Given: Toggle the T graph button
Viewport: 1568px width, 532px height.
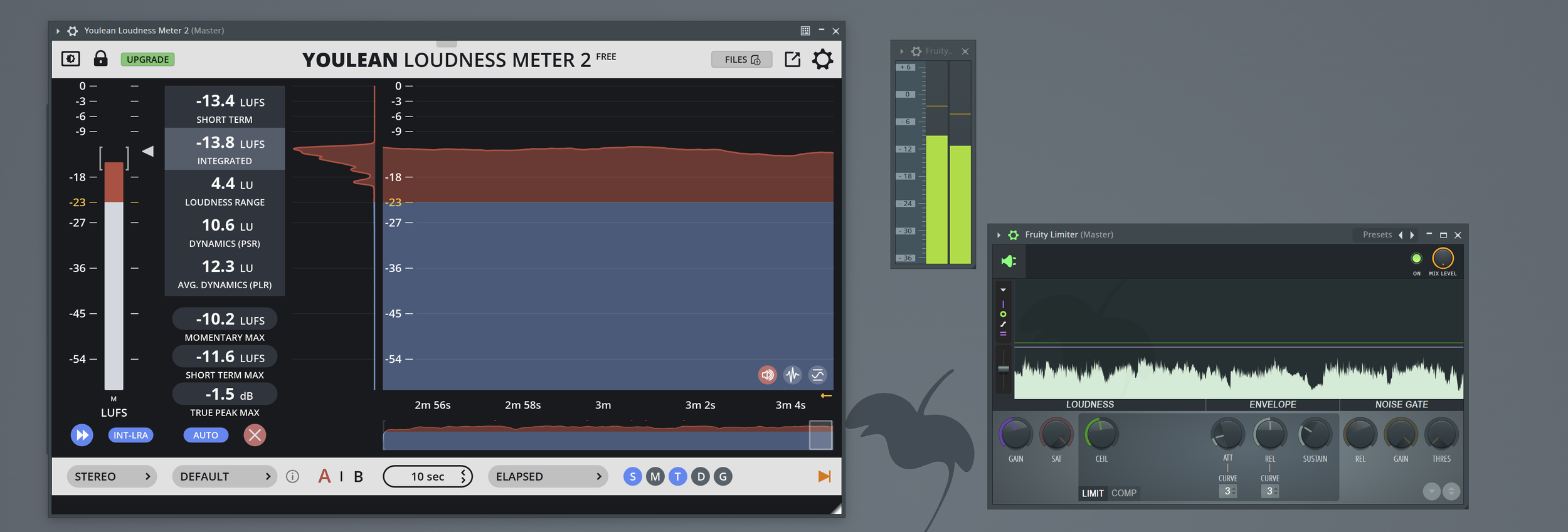Looking at the screenshot, I should pos(678,477).
